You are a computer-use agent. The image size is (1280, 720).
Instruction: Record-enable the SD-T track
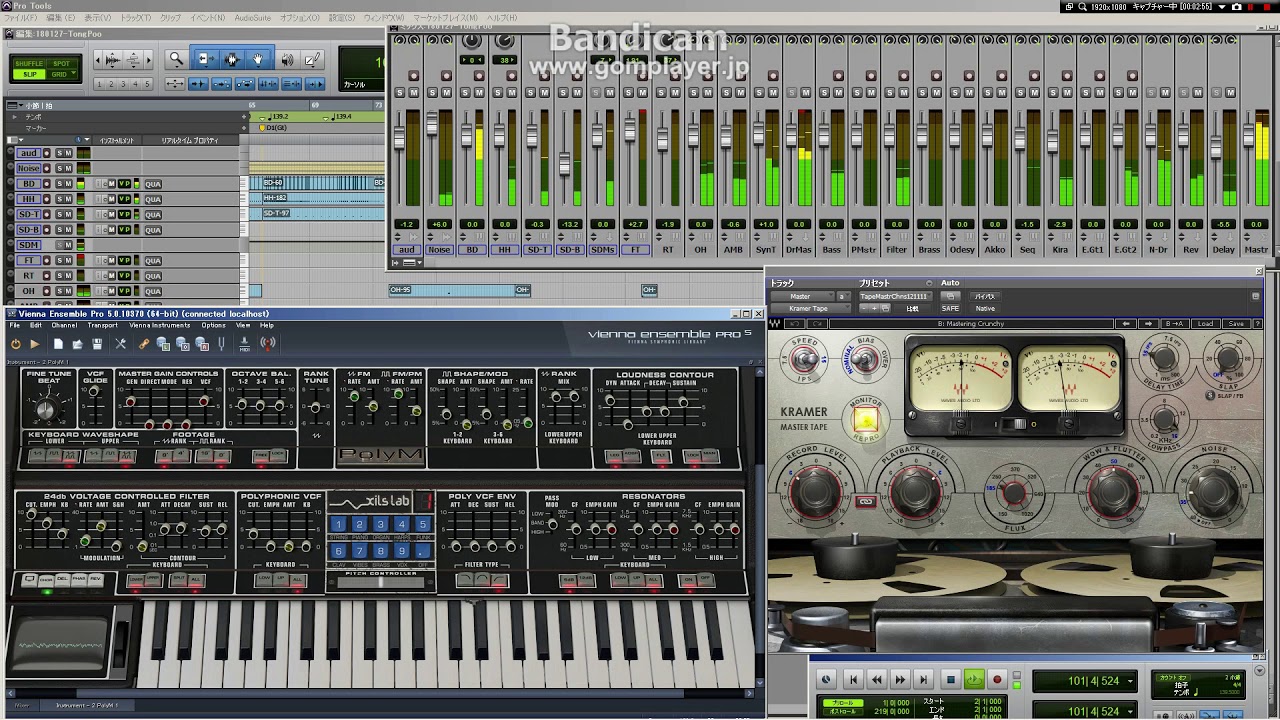pyautogui.click(x=46, y=214)
